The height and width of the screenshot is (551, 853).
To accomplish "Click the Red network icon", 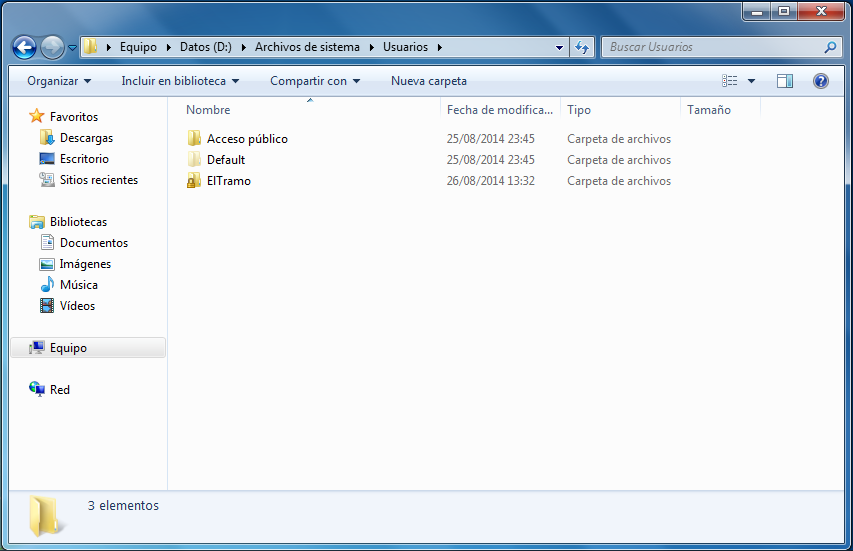I will coord(36,389).
